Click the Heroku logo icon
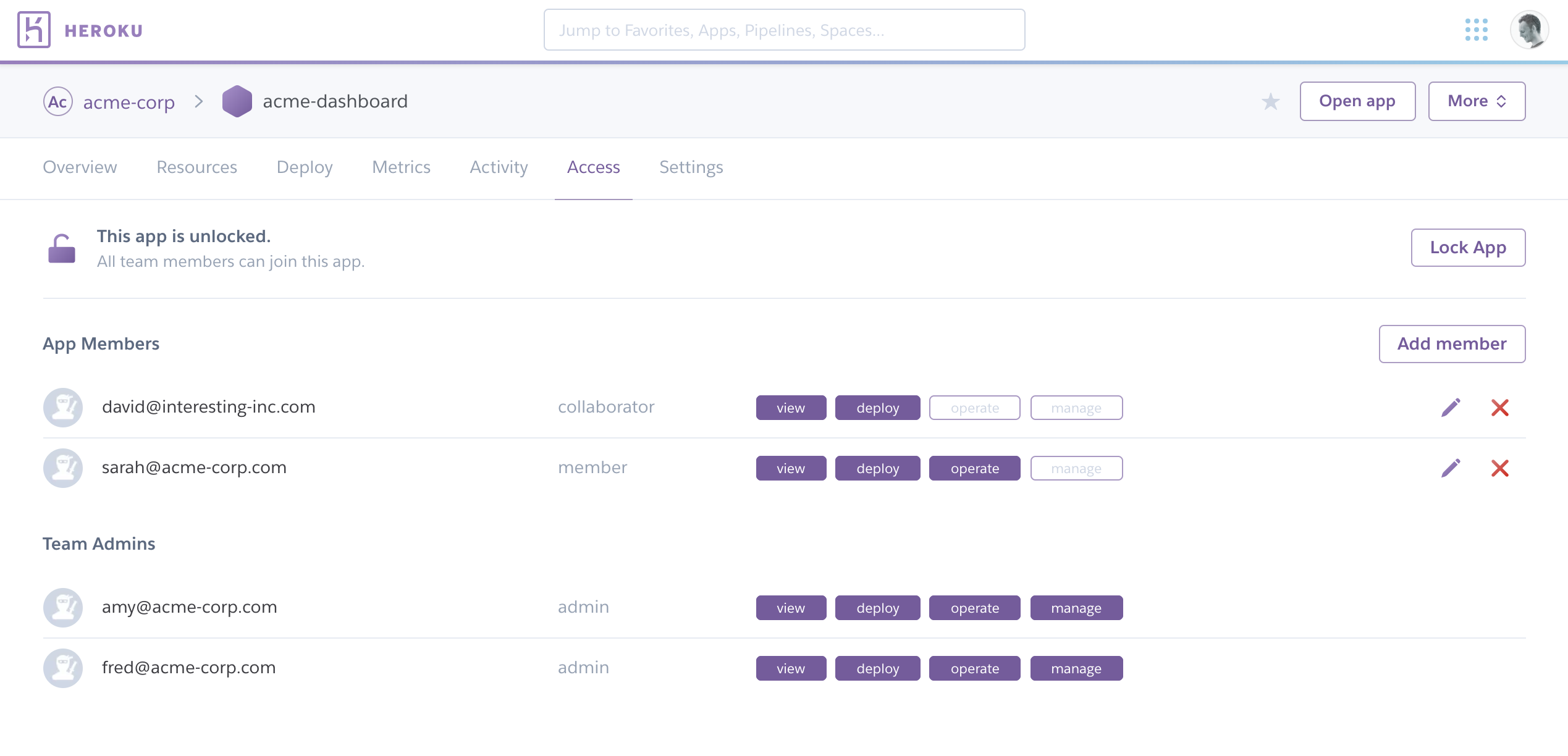The height and width of the screenshot is (756, 1568). tap(34, 30)
